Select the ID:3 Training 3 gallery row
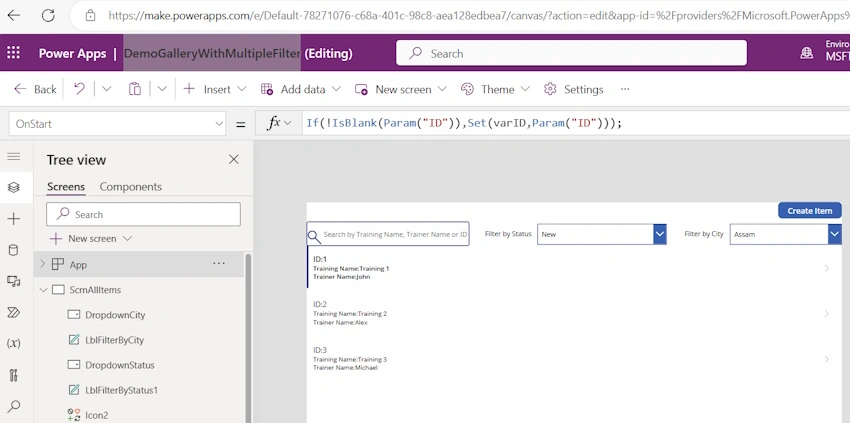The height and width of the screenshot is (423, 850). pos(574,359)
